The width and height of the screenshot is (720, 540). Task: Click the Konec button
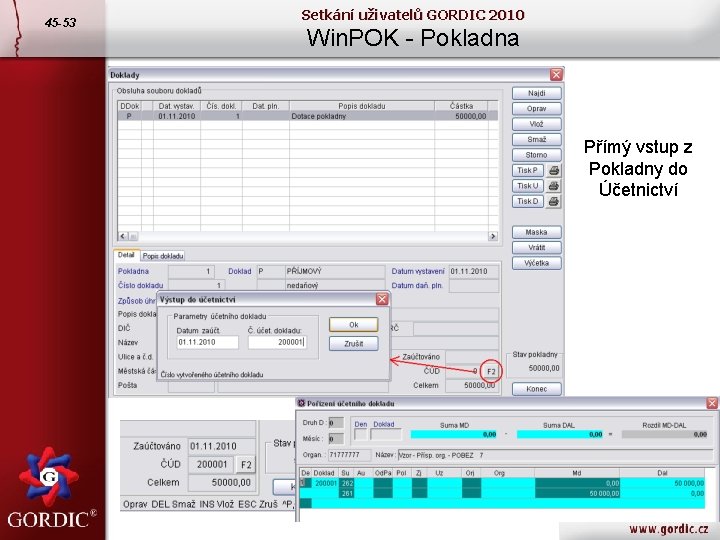(x=536, y=389)
